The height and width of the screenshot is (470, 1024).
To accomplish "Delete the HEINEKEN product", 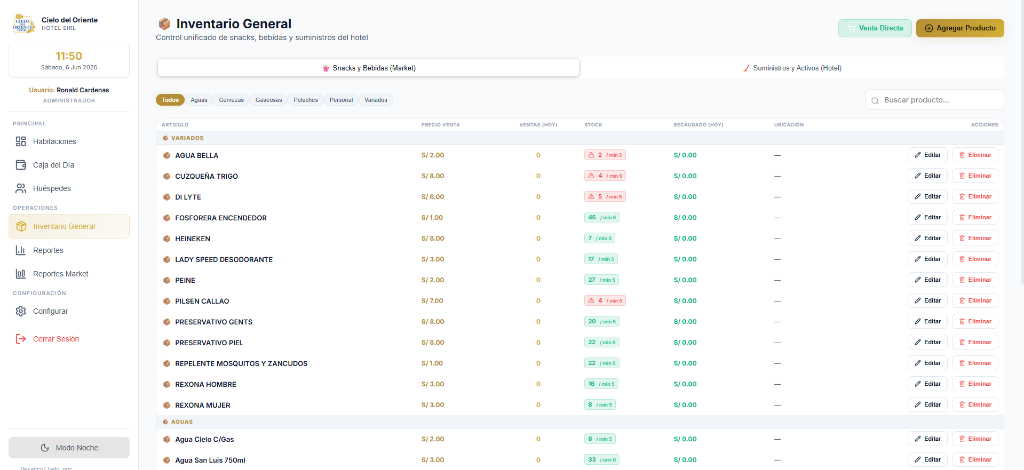I will 975,239.
